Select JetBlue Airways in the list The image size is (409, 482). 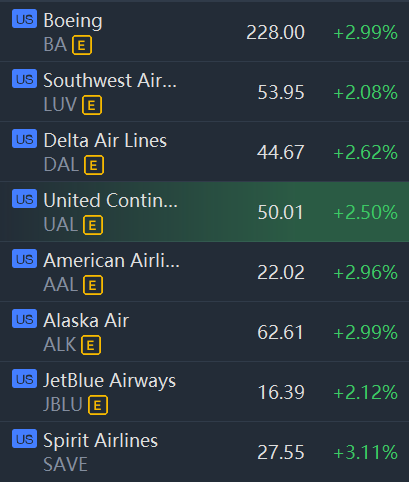click(204, 392)
